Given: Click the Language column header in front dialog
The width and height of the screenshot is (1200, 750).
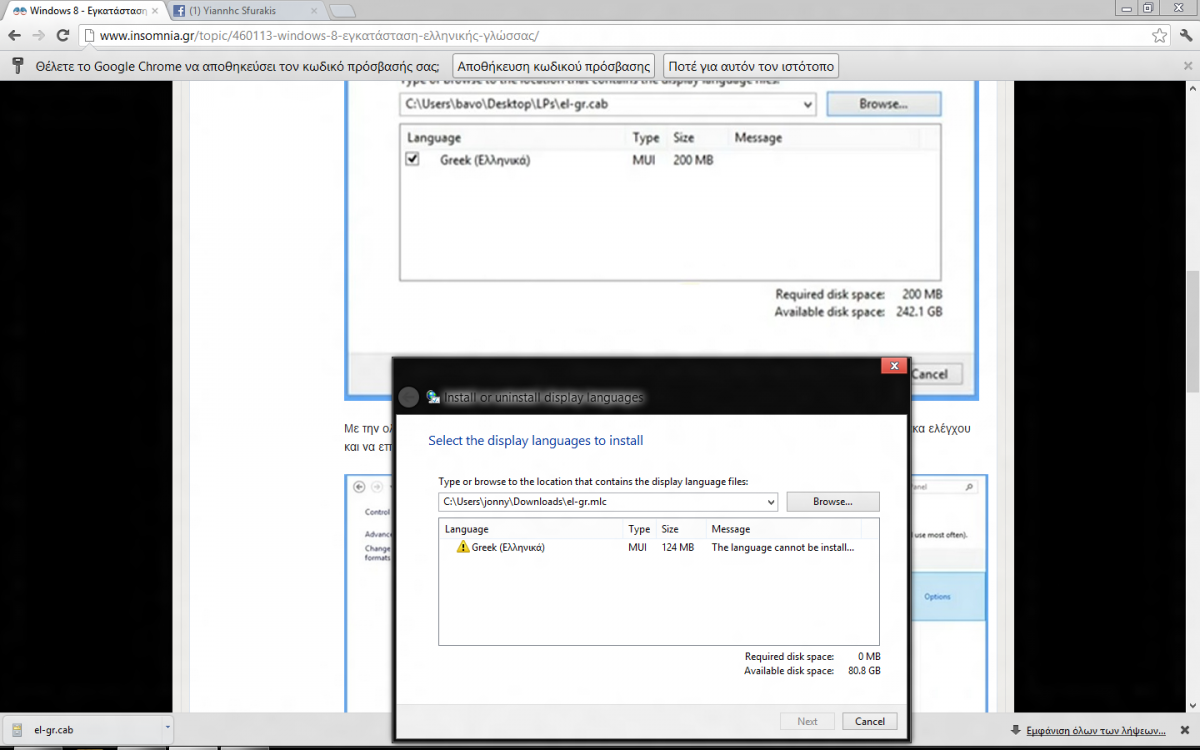Looking at the screenshot, I should (467, 529).
